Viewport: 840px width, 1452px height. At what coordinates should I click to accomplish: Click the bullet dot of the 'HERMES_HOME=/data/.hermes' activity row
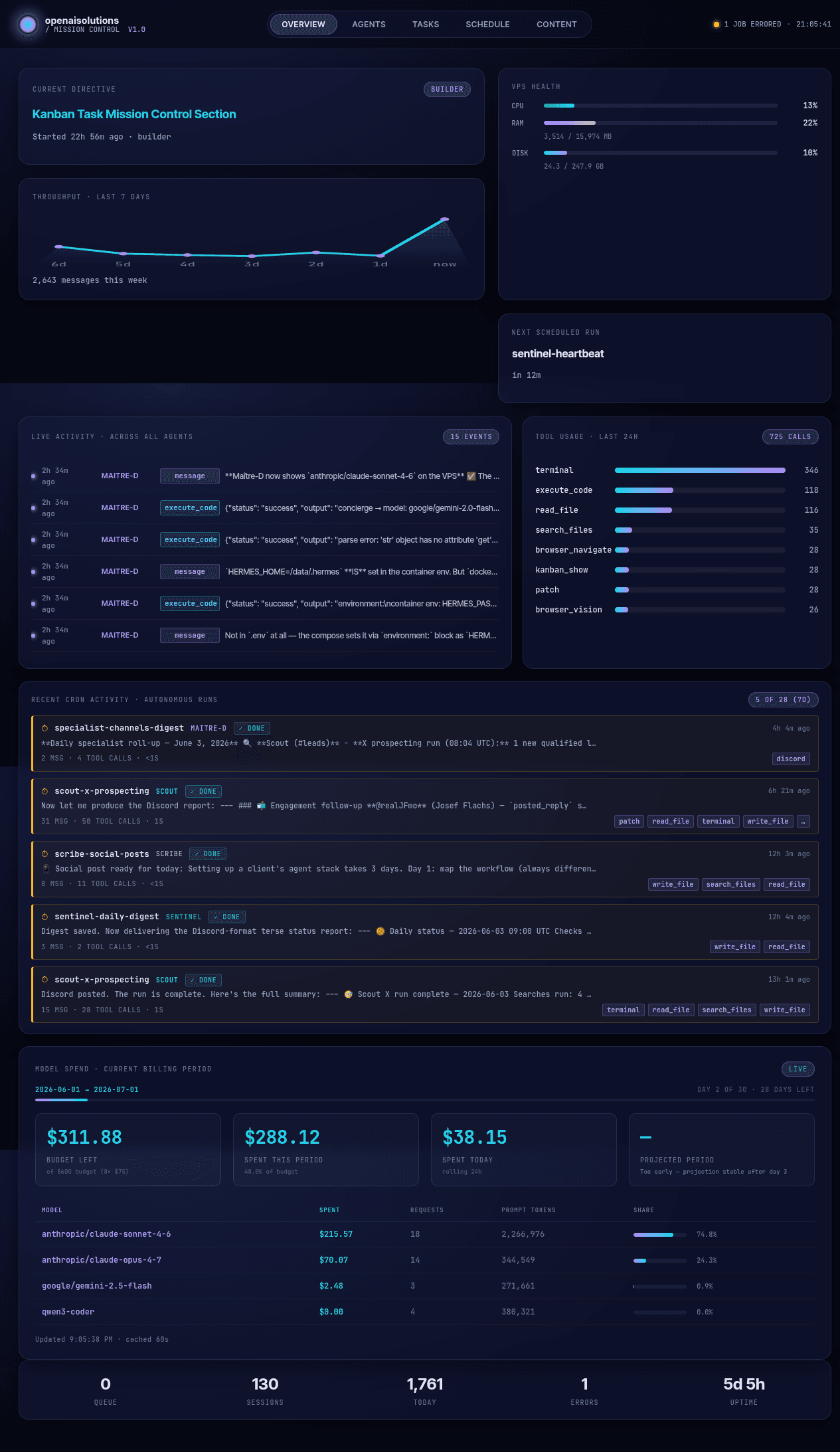click(x=33, y=572)
